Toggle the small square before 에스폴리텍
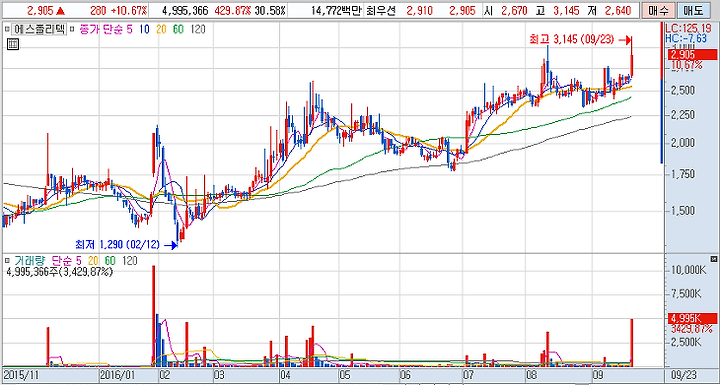The height and width of the screenshot is (385, 720). click(x=6, y=30)
